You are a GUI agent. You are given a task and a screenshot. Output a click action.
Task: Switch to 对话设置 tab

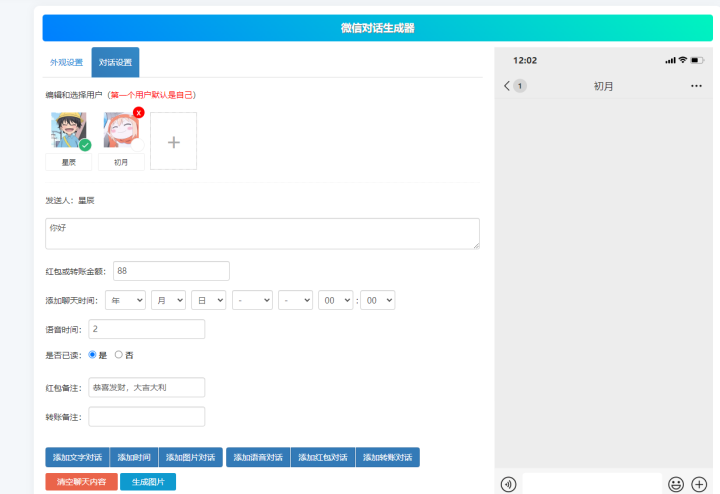click(115, 62)
